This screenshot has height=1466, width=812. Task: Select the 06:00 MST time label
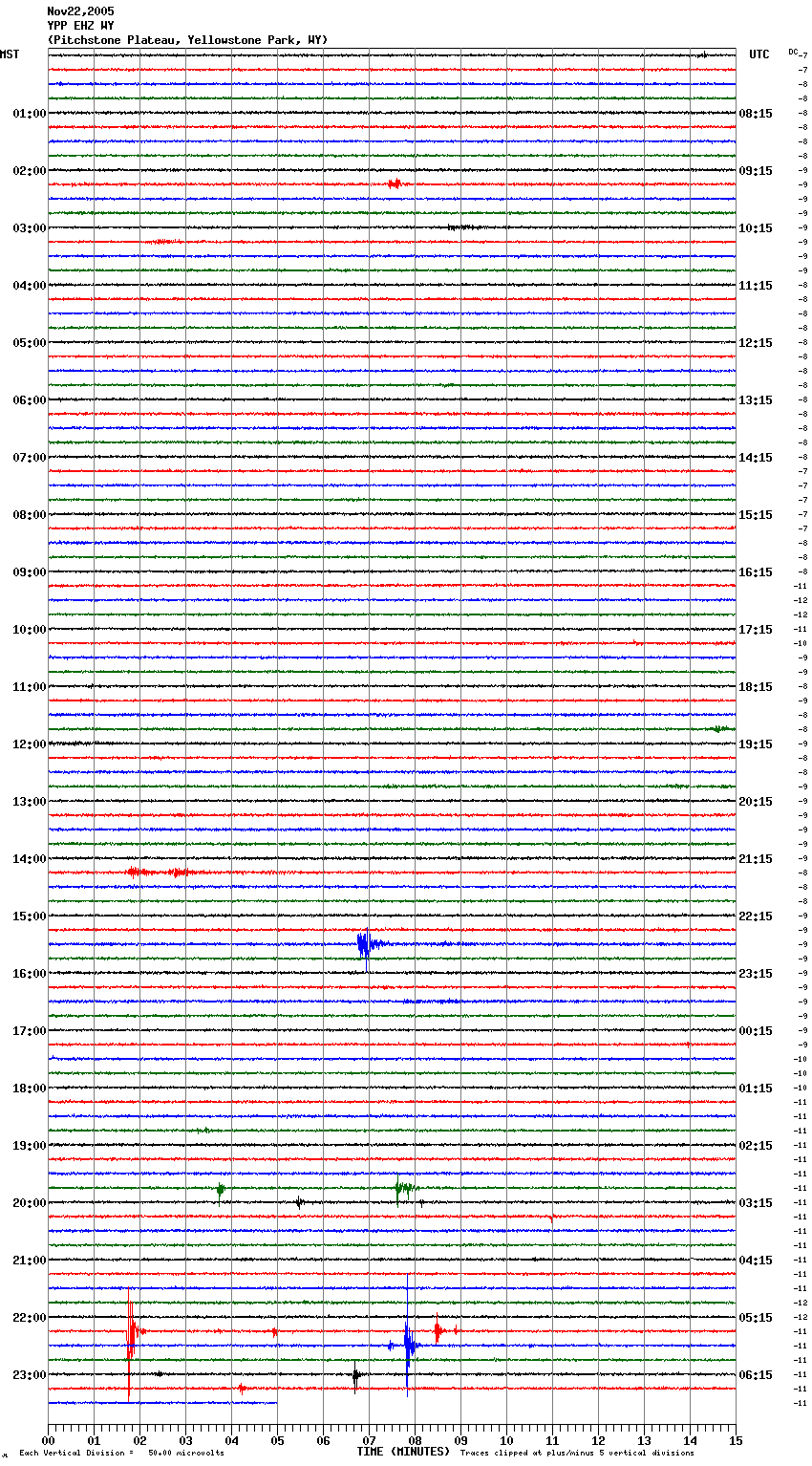click(x=30, y=400)
